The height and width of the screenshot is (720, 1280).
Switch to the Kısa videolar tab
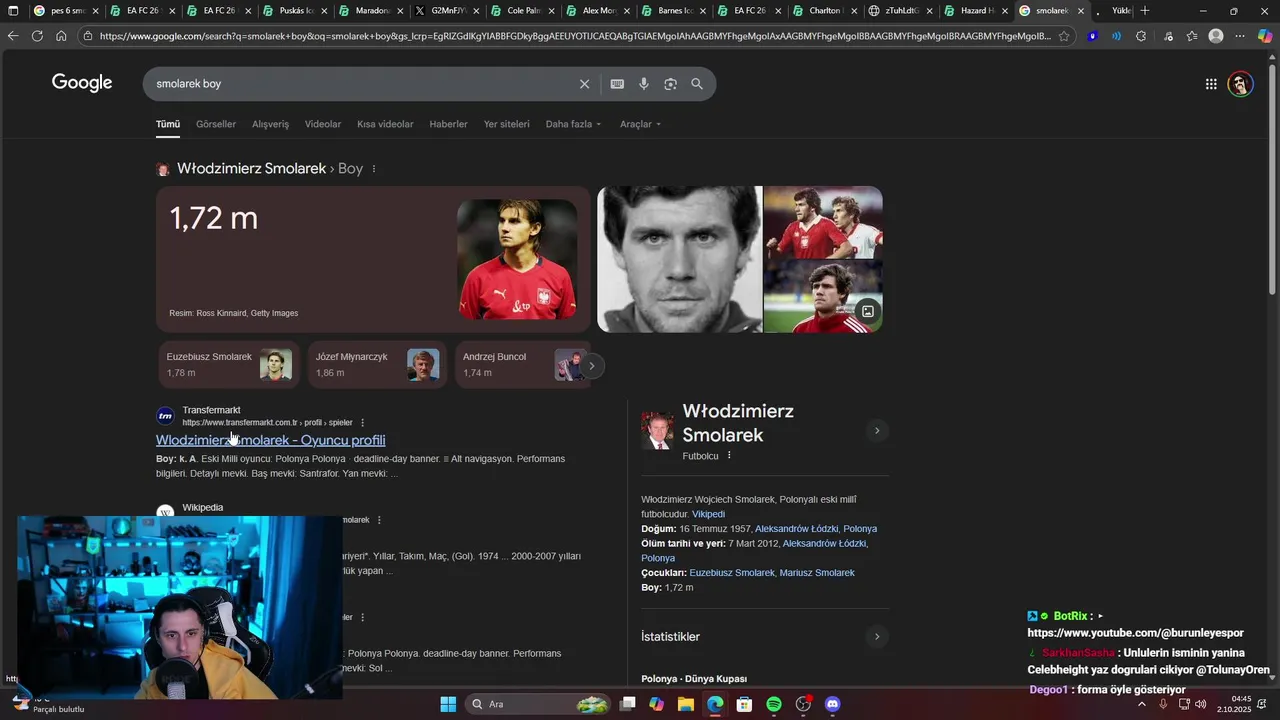[x=385, y=124]
